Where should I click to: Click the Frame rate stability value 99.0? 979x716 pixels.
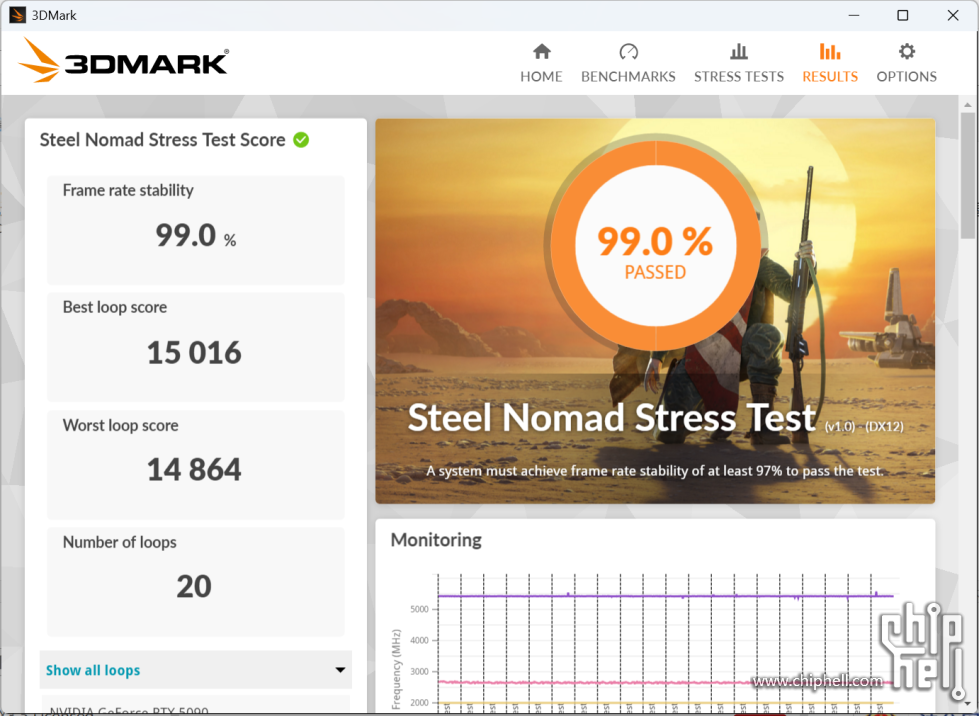click(185, 235)
